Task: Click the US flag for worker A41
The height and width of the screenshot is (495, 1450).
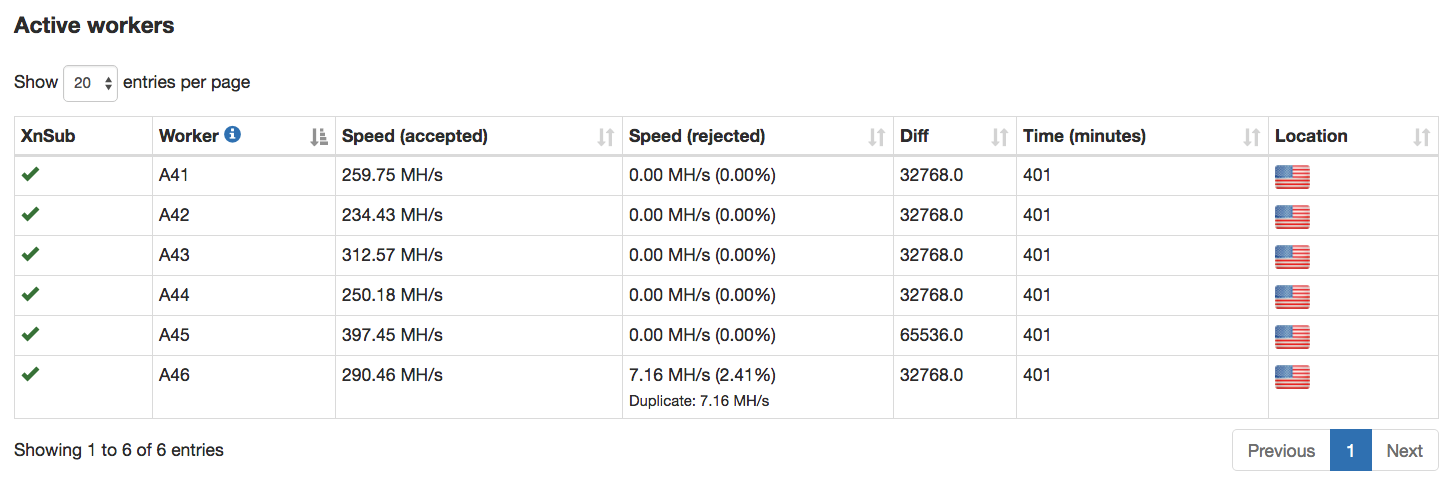Action: 1292,177
